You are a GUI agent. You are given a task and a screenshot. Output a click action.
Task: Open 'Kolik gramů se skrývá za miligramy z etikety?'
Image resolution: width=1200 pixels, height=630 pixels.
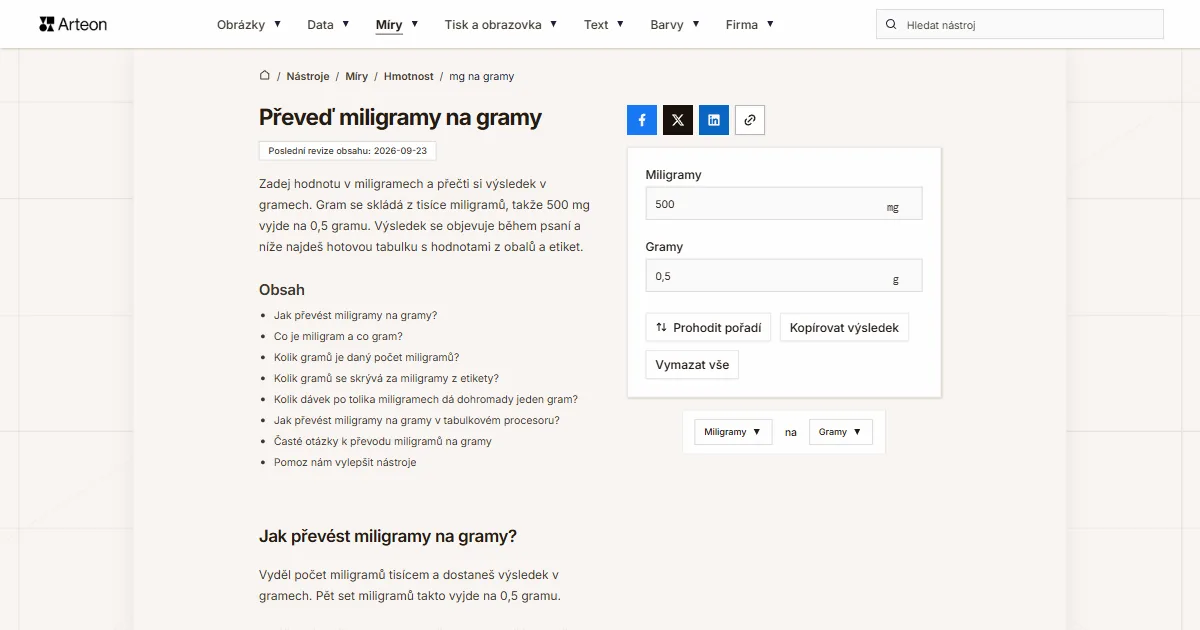pos(386,378)
